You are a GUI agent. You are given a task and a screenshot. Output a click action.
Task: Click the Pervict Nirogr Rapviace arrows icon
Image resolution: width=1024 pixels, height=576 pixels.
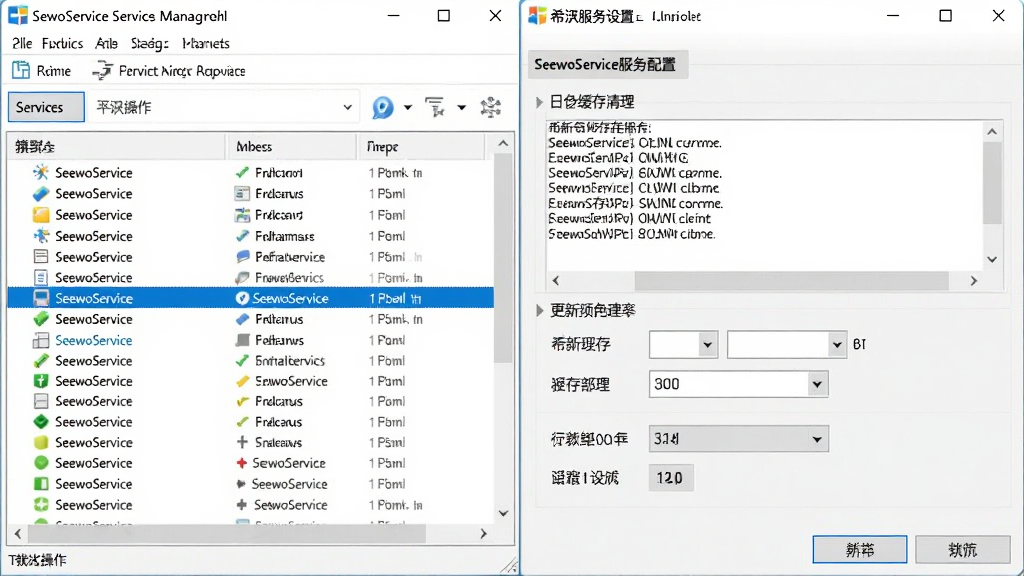(x=103, y=71)
